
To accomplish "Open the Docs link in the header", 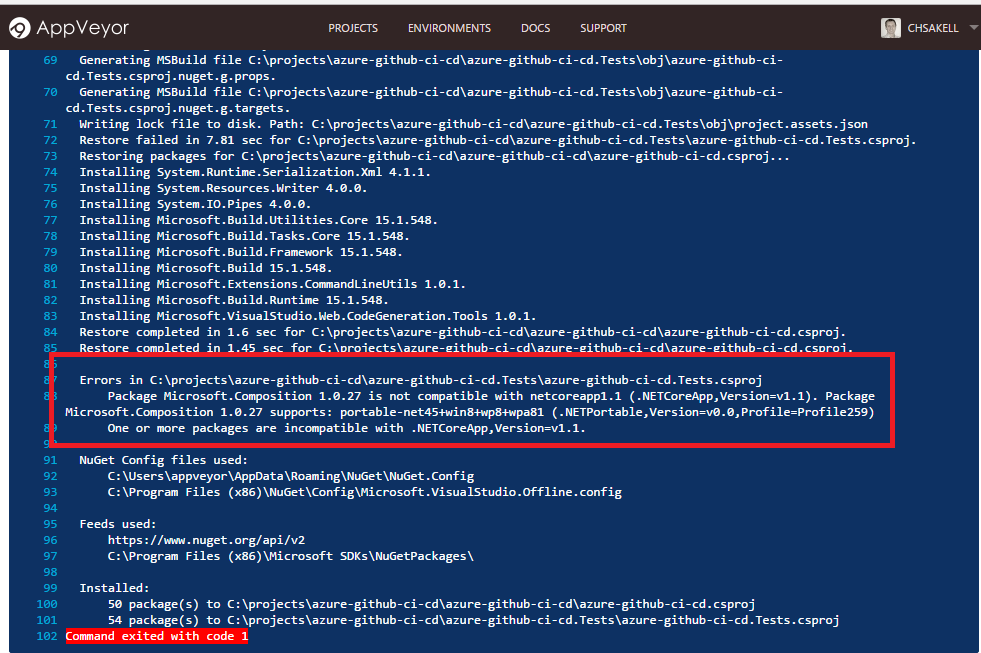I will [x=535, y=28].
